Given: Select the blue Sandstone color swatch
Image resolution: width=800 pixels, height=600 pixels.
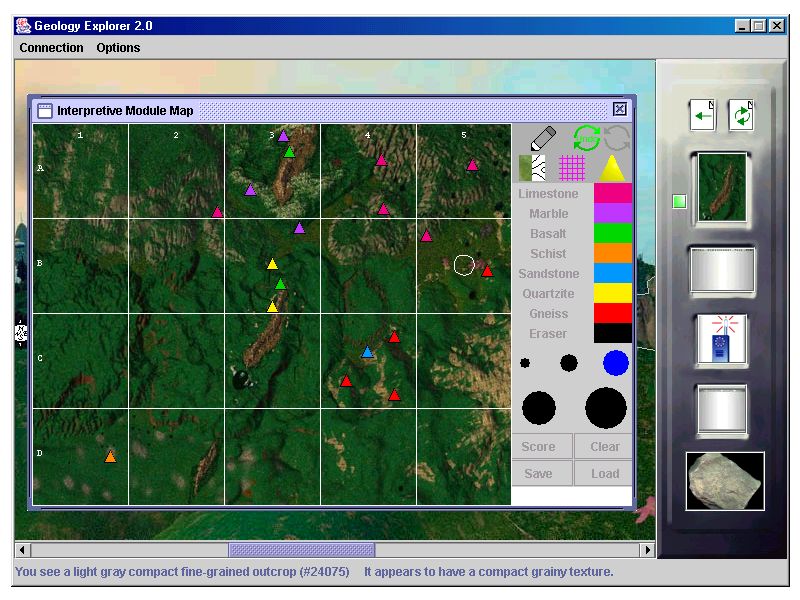Looking at the screenshot, I should pos(613,274).
